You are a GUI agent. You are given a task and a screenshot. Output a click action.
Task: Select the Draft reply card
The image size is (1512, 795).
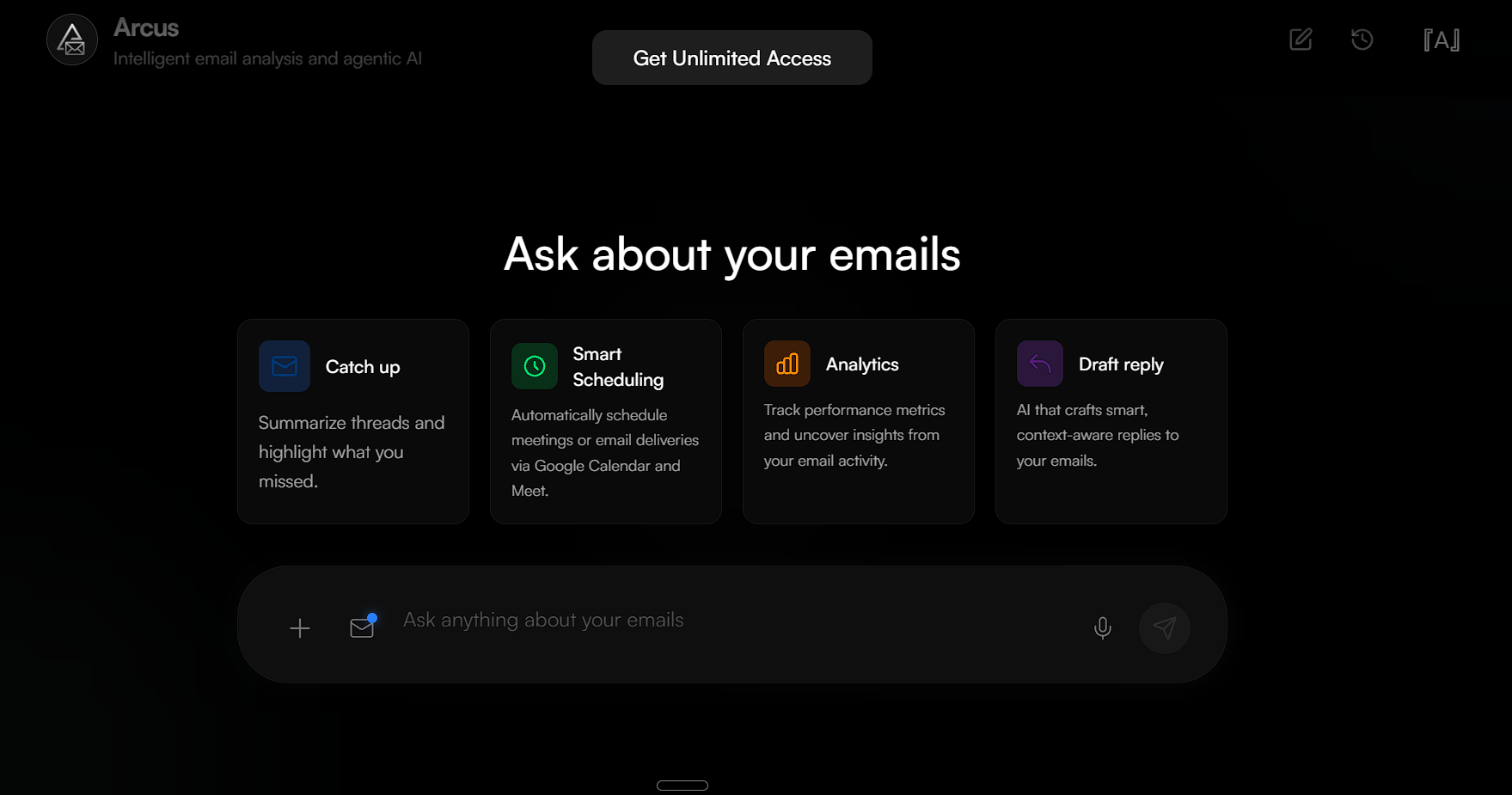click(x=1111, y=421)
